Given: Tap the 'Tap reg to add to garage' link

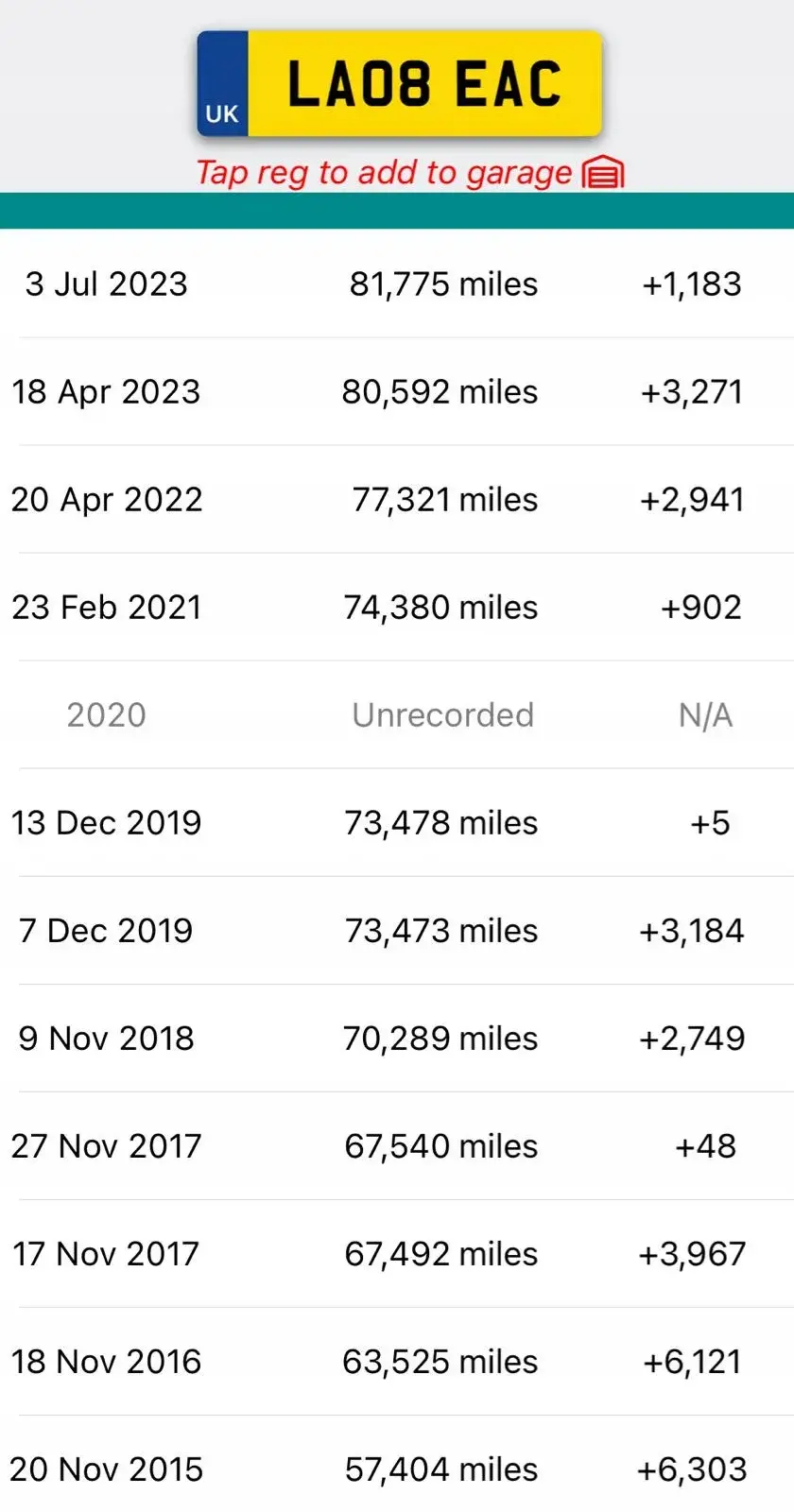Looking at the screenshot, I should point(384,172).
